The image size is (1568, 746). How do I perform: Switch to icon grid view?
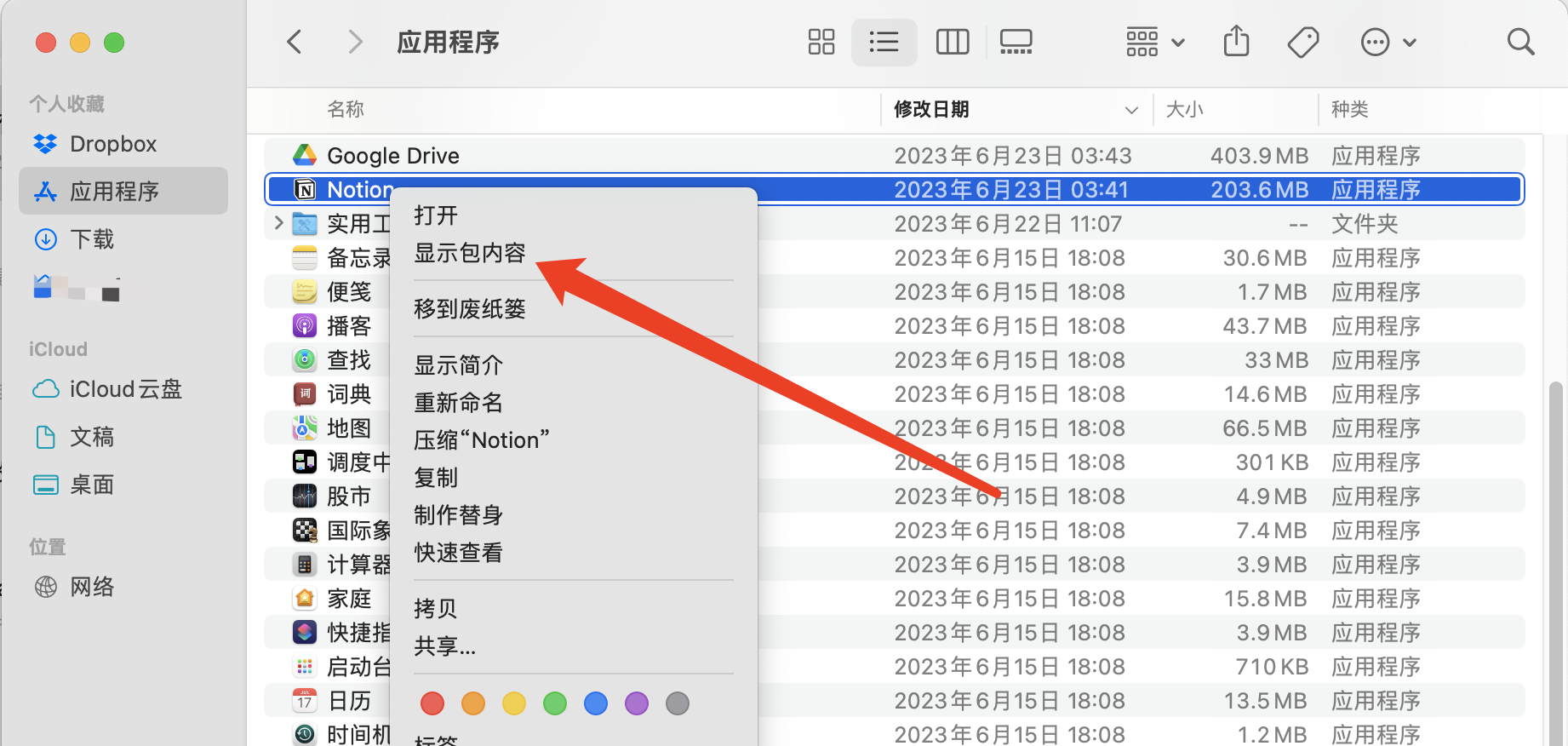pyautogui.click(x=821, y=42)
